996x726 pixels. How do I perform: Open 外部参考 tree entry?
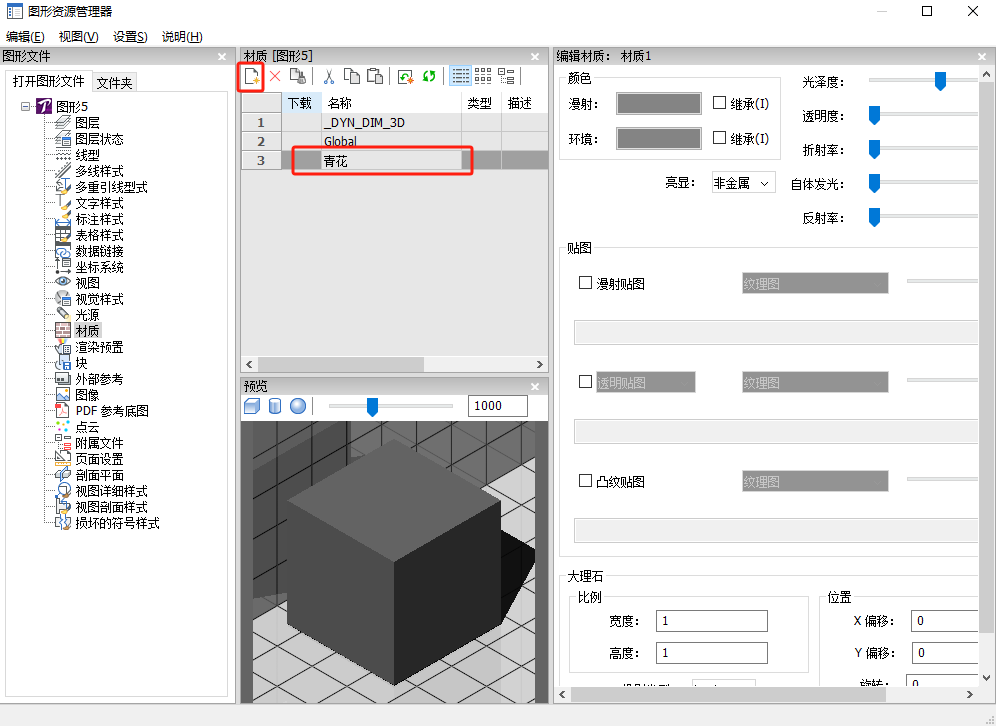click(99, 379)
